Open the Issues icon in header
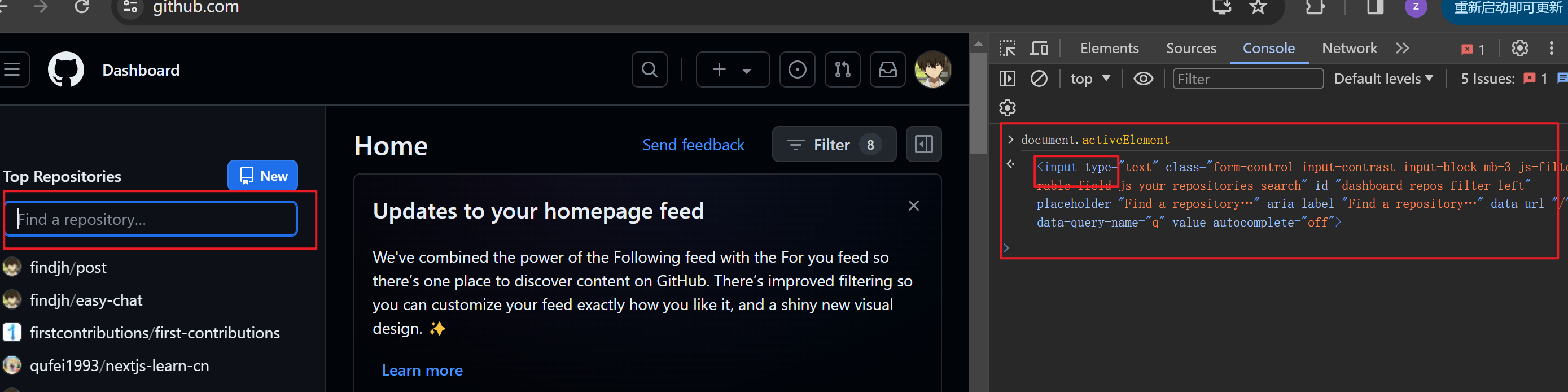Viewport: 1568px width, 392px height. click(797, 70)
